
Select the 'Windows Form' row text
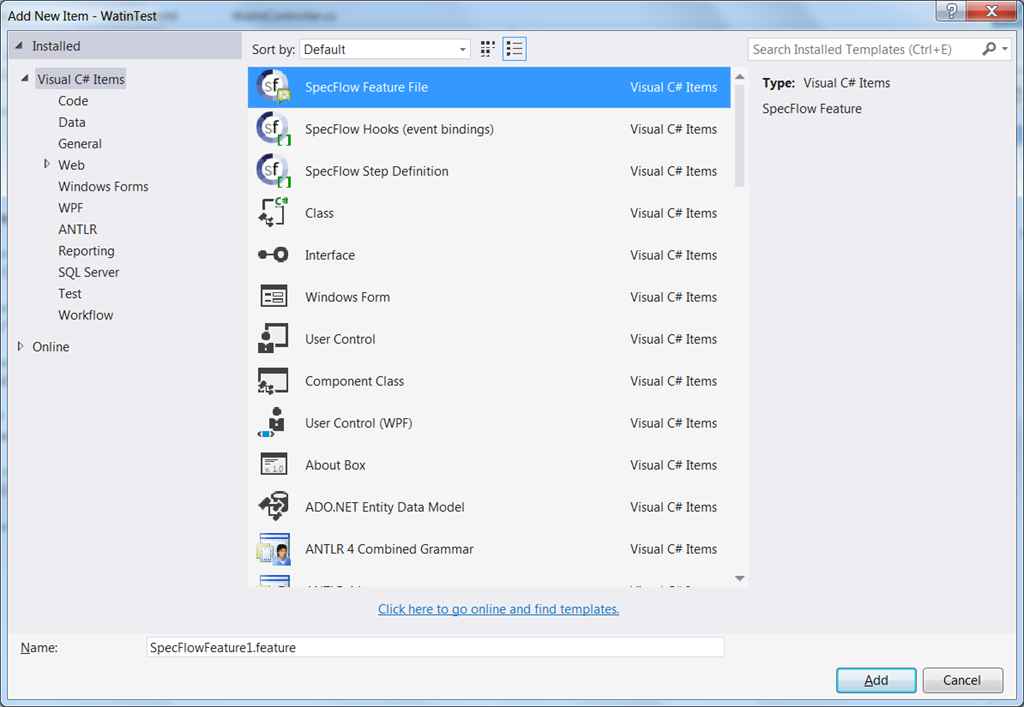(x=347, y=297)
